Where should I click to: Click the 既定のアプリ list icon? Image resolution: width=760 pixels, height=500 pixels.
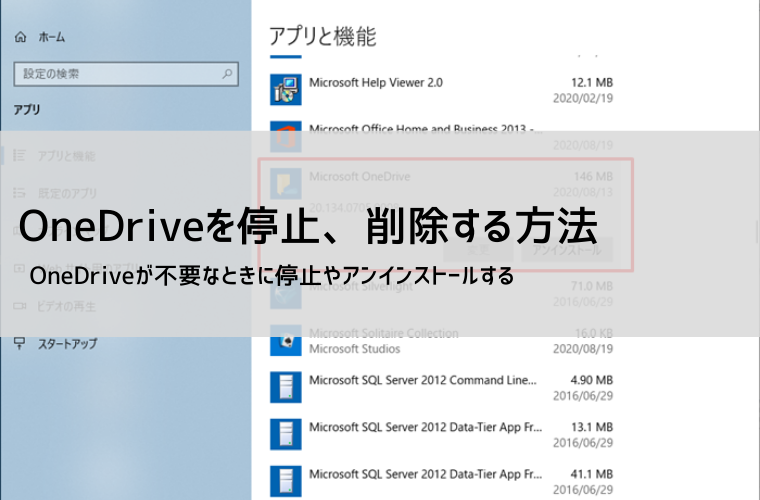[x=19, y=193]
